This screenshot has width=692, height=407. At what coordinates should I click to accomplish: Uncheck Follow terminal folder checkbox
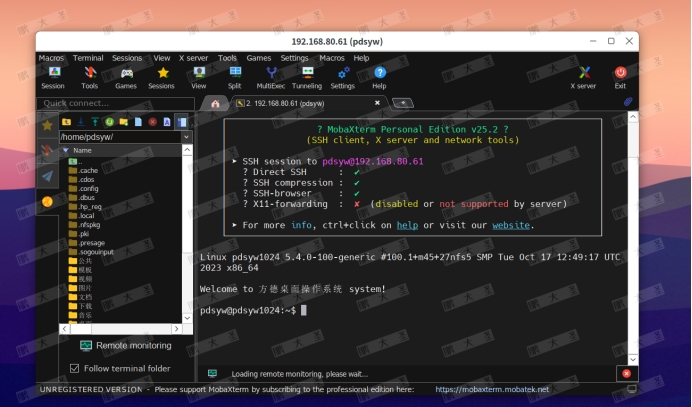coord(75,368)
